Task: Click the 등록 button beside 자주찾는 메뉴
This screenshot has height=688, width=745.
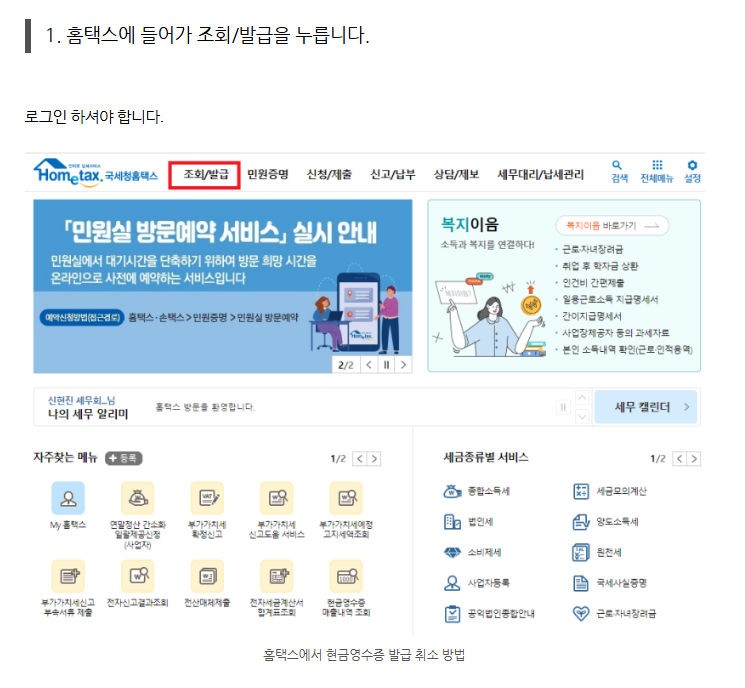Action: coord(124,458)
